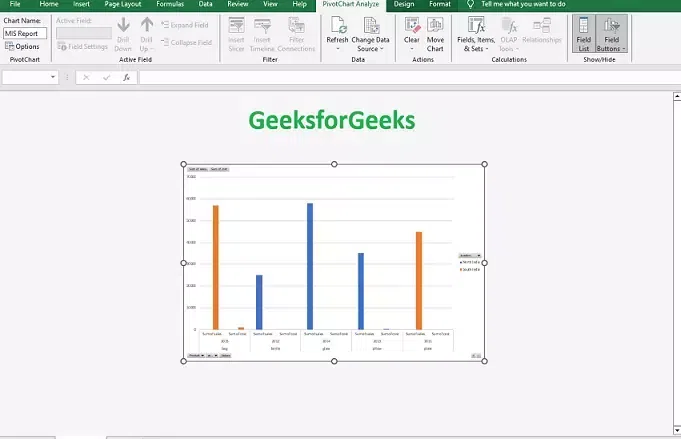The width and height of the screenshot is (681, 439).
Task: Click the Sum of cost field button
Action: pos(219,169)
